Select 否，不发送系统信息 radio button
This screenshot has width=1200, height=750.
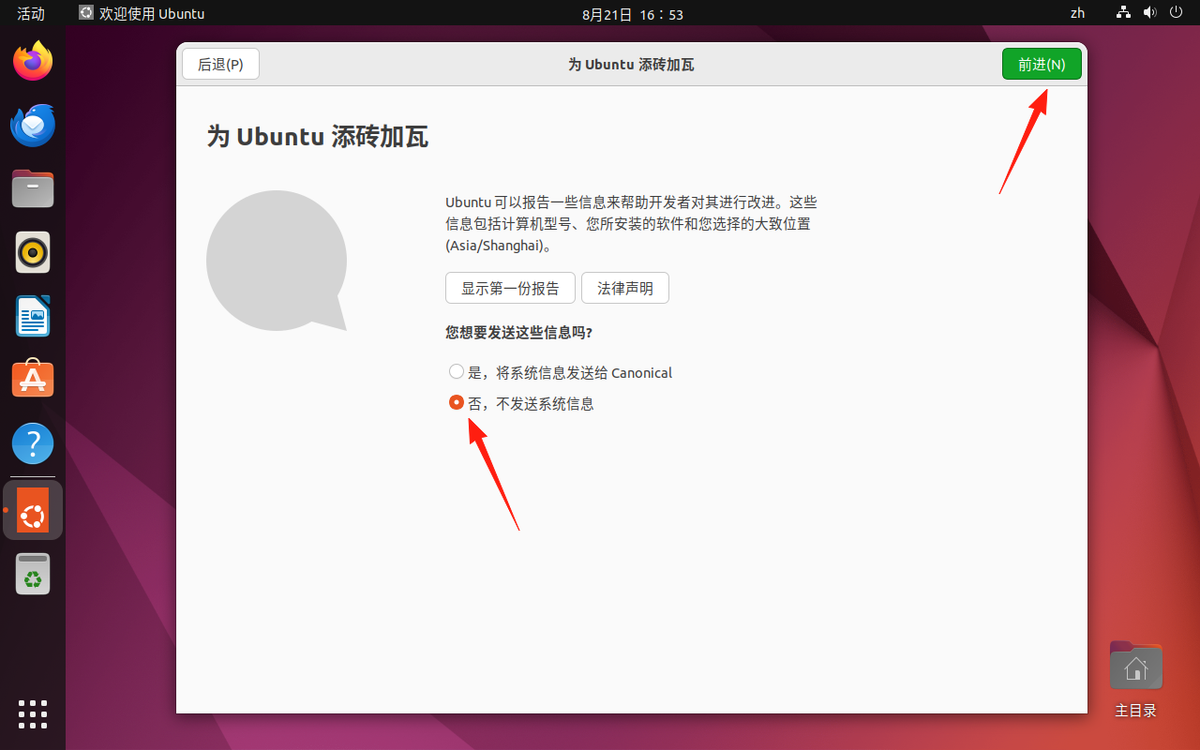tap(457, 403)
